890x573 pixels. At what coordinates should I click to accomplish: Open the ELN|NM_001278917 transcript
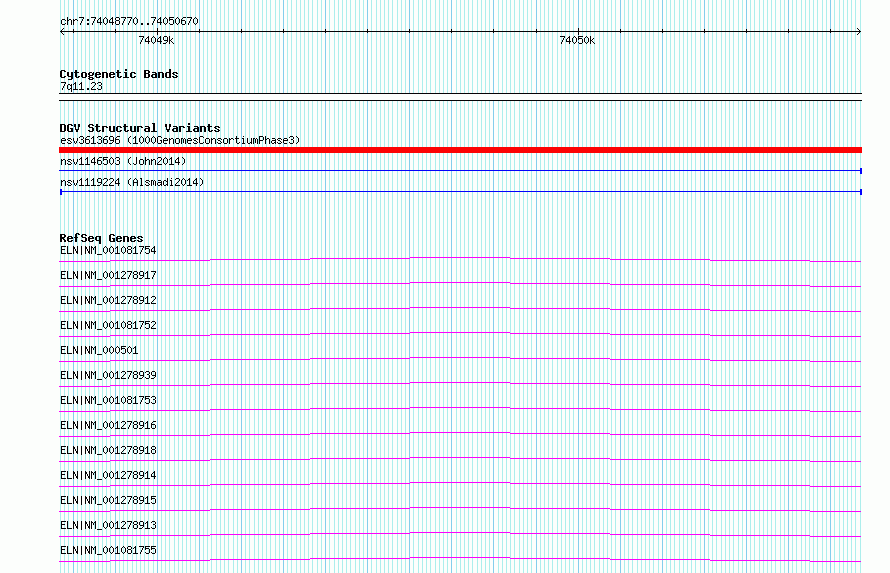coord(108,275)
